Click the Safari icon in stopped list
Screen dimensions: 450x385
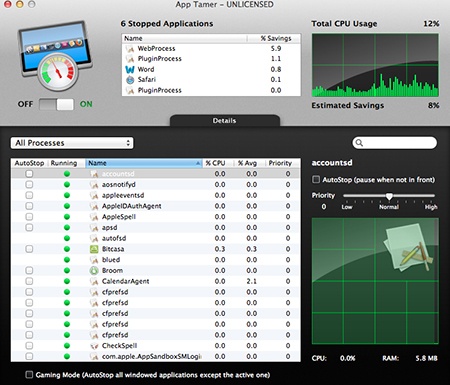(130, 80)
